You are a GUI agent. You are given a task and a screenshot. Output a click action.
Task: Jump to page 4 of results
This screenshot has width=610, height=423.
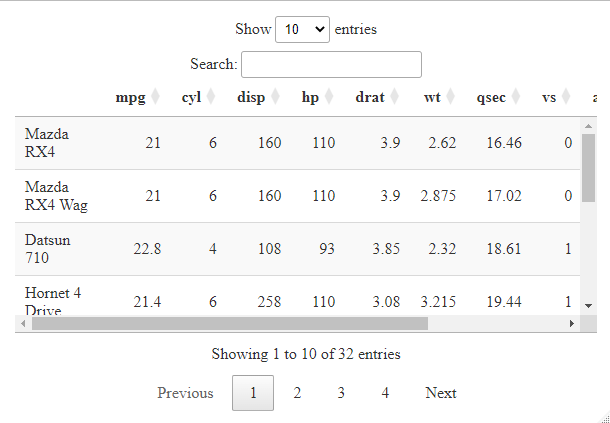[x=385, y=393]
